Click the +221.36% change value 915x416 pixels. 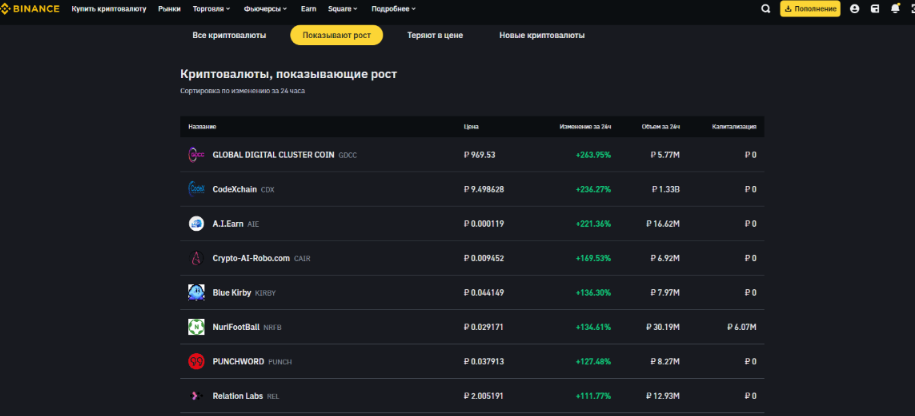593,224
